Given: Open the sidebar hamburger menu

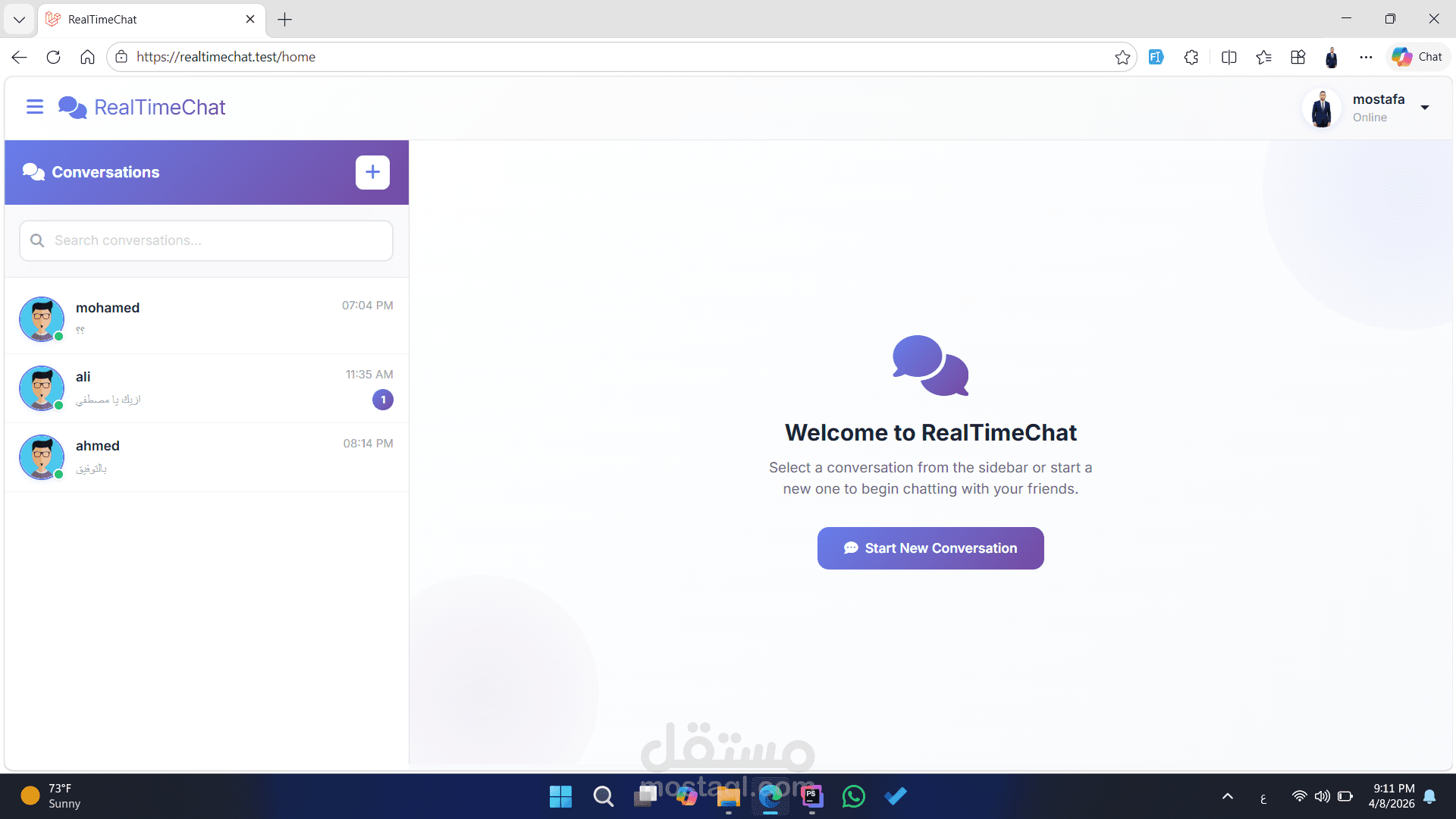Looking at the screenshot, I should pyautogui.click(x=35, y=107).
